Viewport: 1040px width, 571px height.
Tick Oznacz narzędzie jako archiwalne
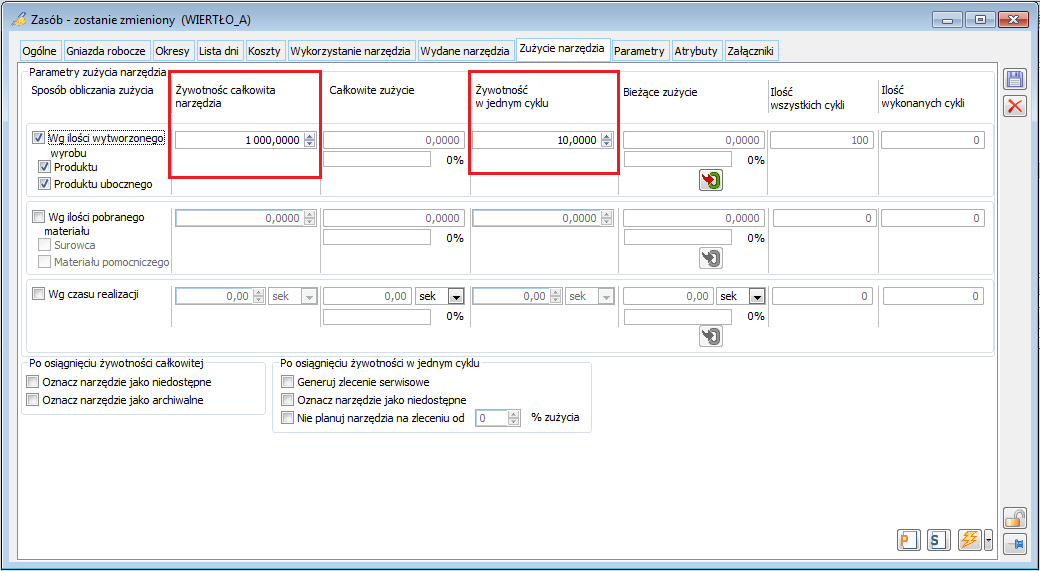(32, 400)
